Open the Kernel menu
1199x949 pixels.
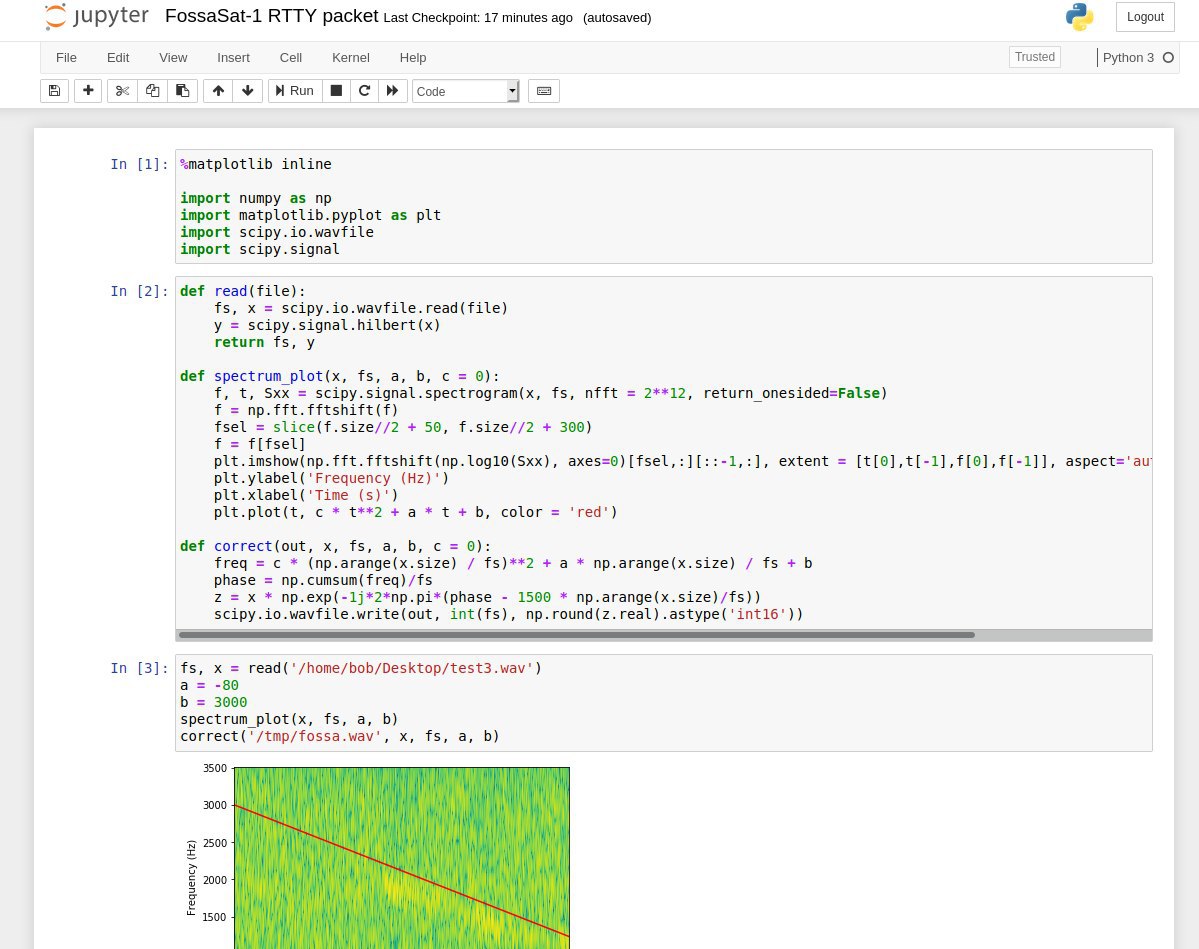click(350, 58)
